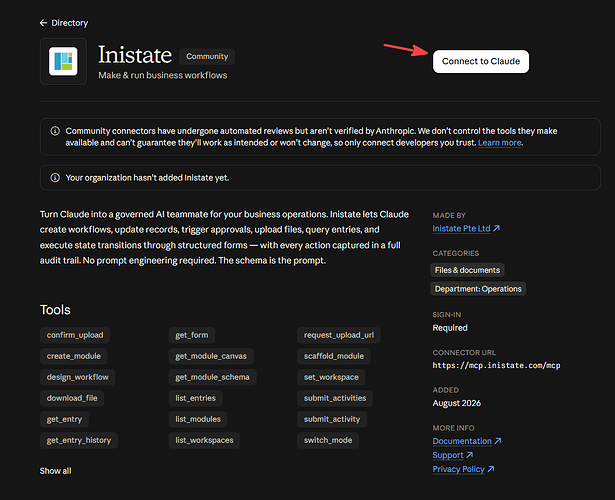Select the submit_activities tool chip

335,398
